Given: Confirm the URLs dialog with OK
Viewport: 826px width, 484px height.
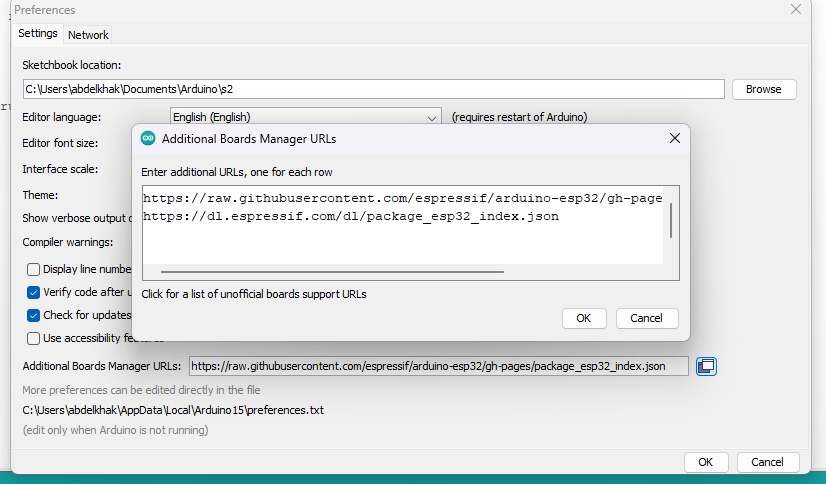Looking at the screenshot, I should [x=584, y=318].
